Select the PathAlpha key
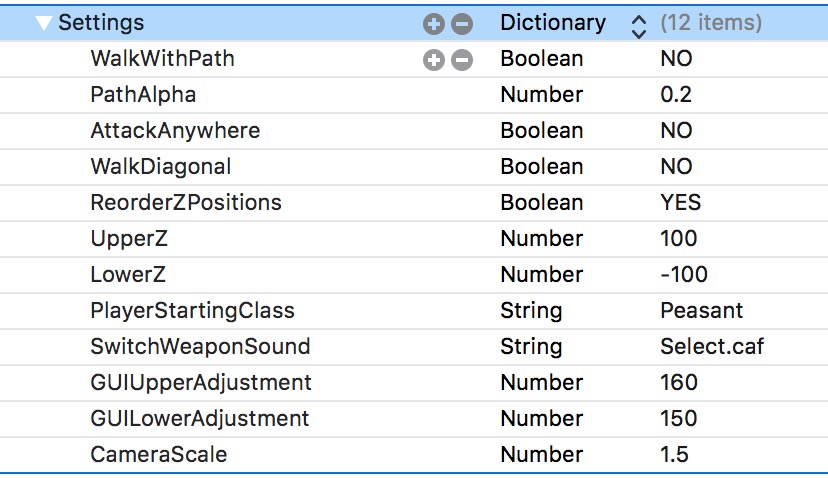The height and width of the screenshot is (478, 828). tap(143, 95)
